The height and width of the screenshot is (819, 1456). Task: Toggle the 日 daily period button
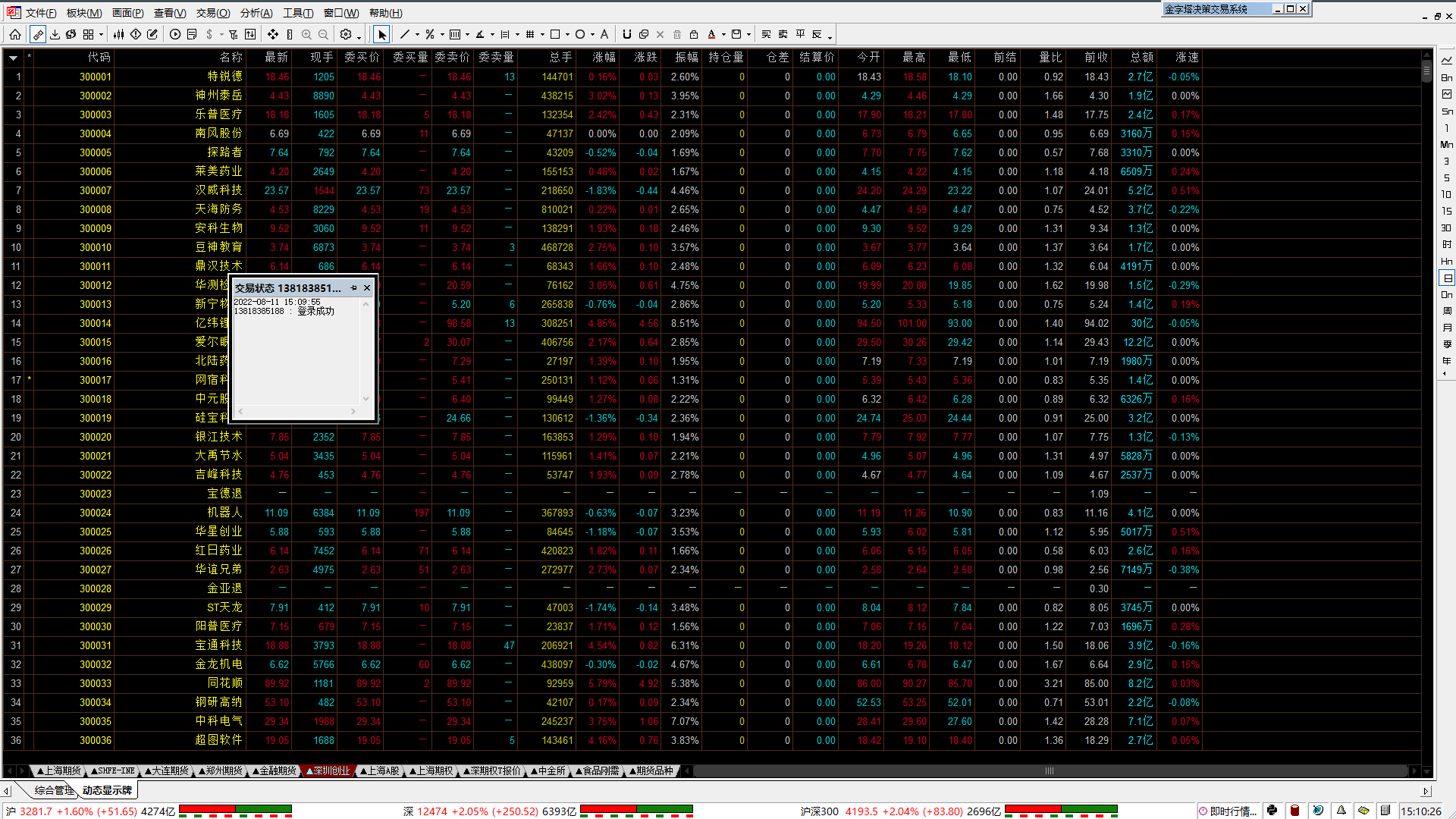tap(1447, 278)
